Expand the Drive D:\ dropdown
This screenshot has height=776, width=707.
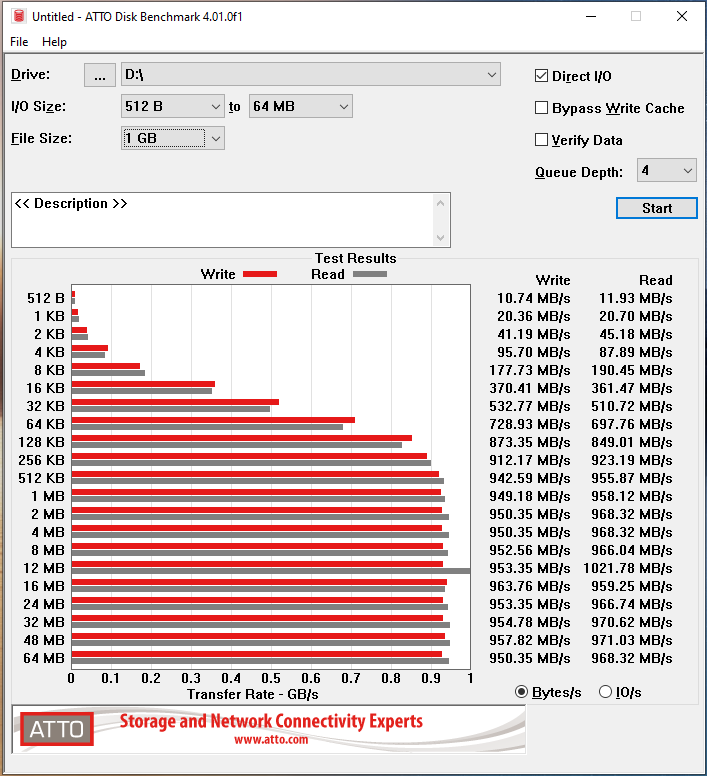(311, 75)
